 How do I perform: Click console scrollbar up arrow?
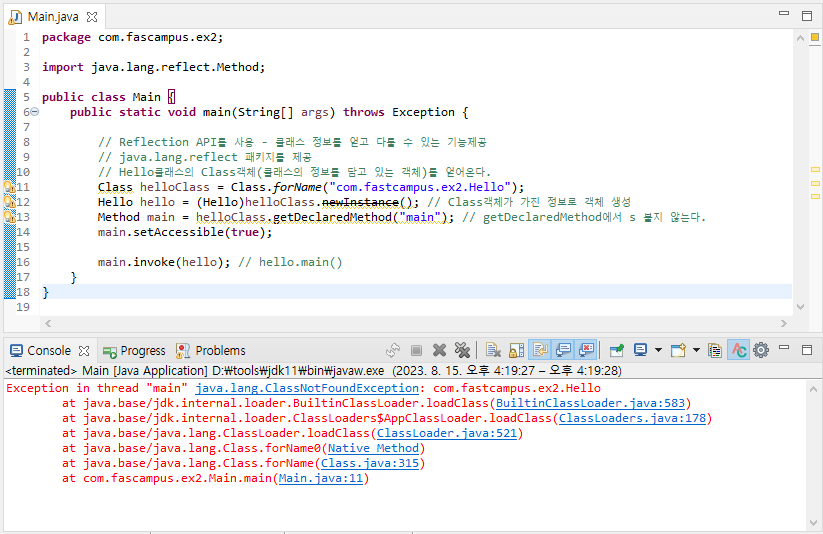coord(813,389)
